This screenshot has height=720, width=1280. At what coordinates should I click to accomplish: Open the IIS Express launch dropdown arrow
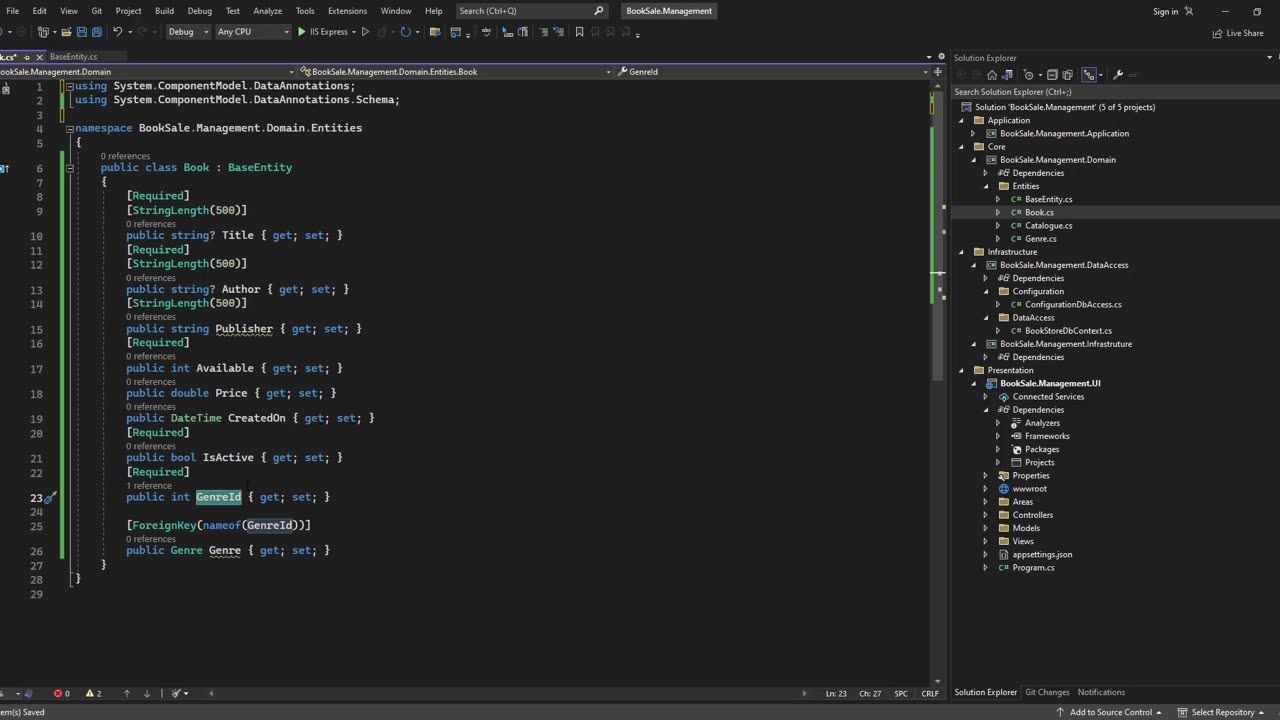(354, 32)
